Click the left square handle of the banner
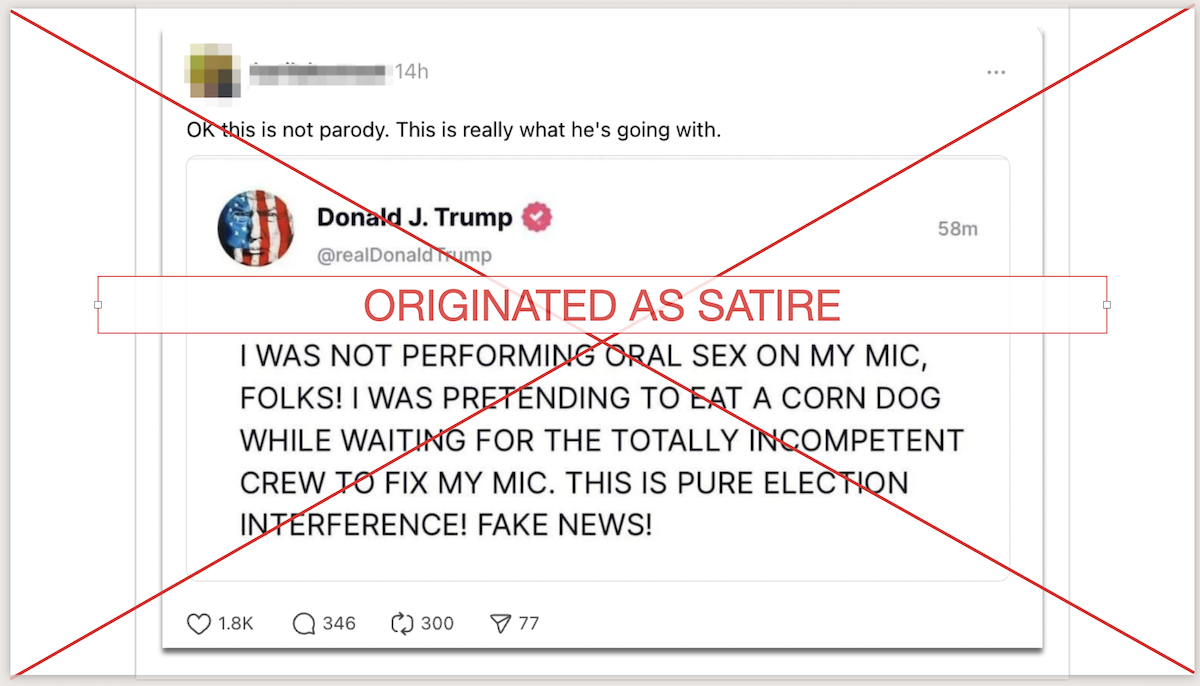 [x=97, y=304]
